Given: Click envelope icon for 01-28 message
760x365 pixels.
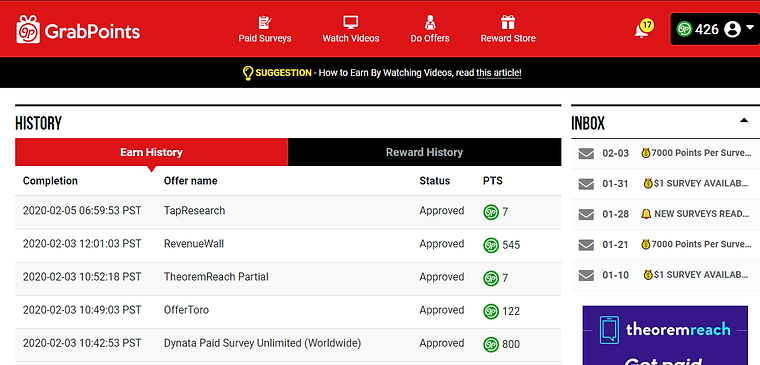Looking at the screenshot, I should click(586, 214).
